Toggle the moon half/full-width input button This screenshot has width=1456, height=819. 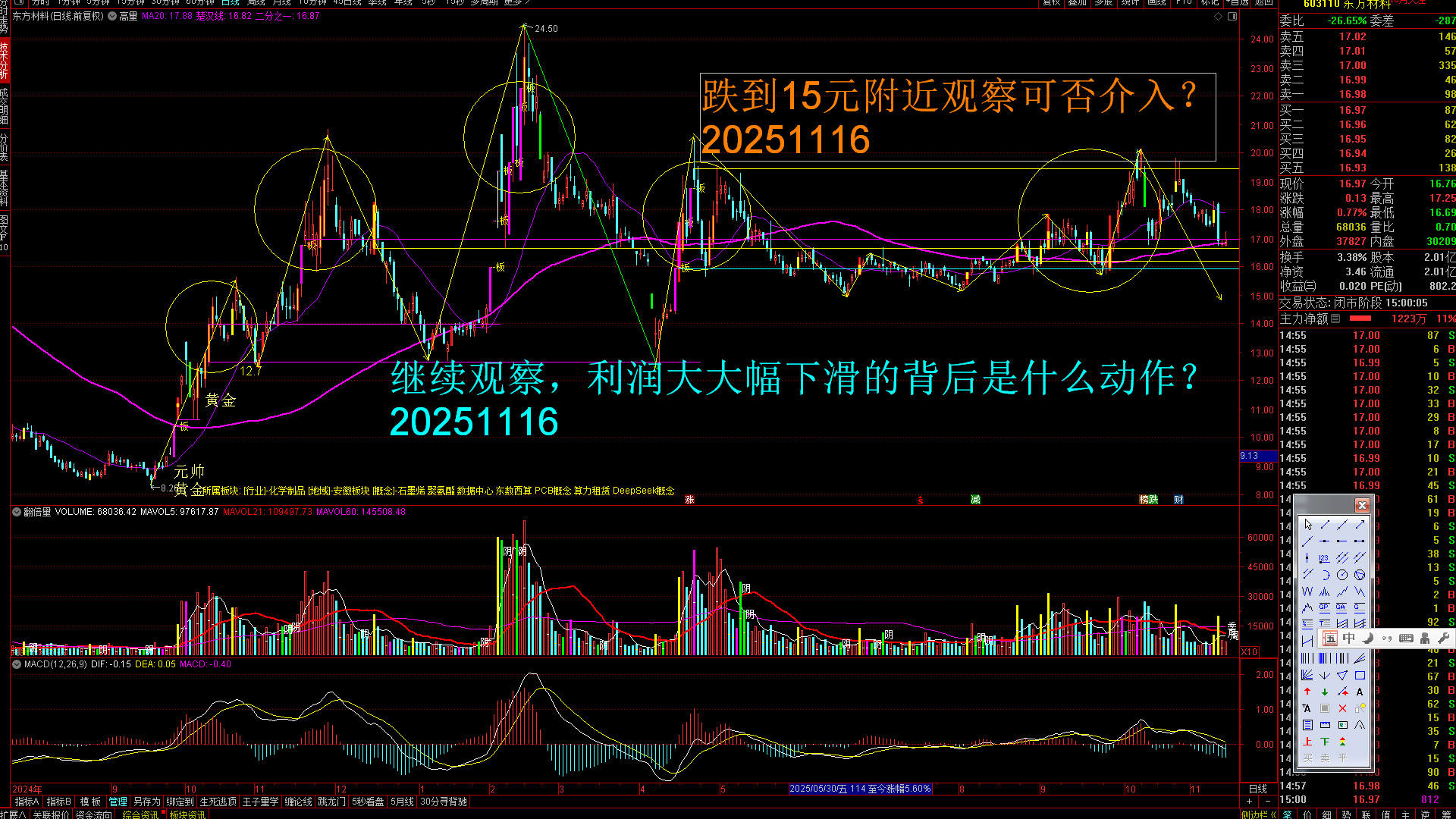[x=1368, y=639]
